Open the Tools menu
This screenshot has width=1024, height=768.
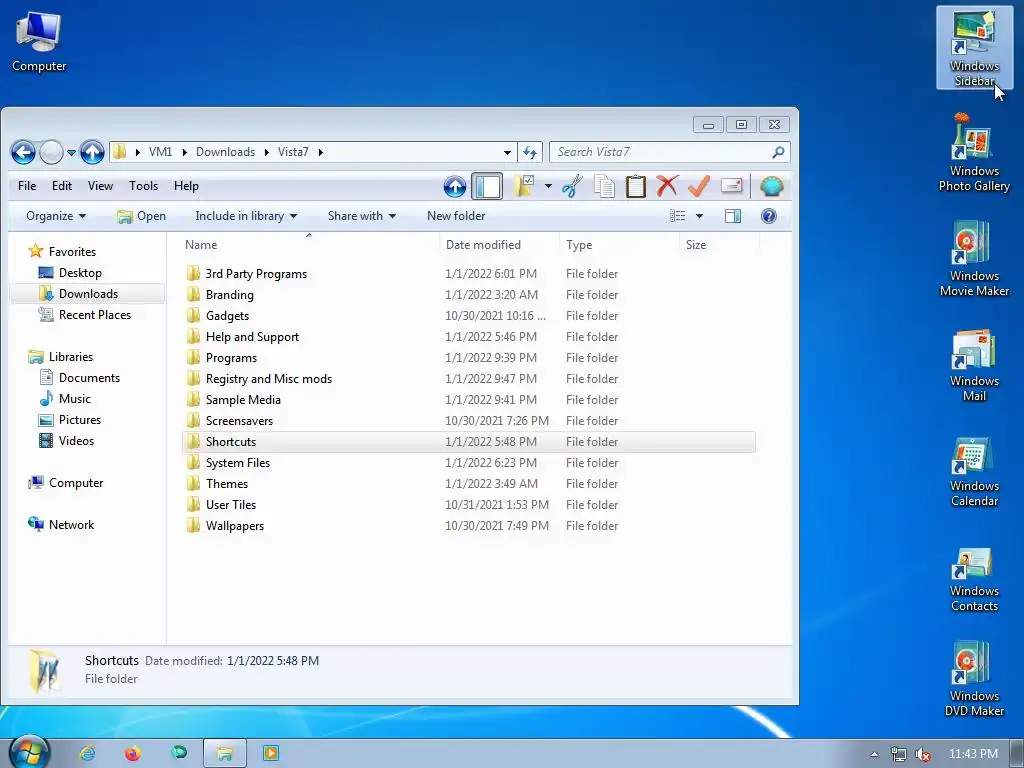click(x=144, y=186)
